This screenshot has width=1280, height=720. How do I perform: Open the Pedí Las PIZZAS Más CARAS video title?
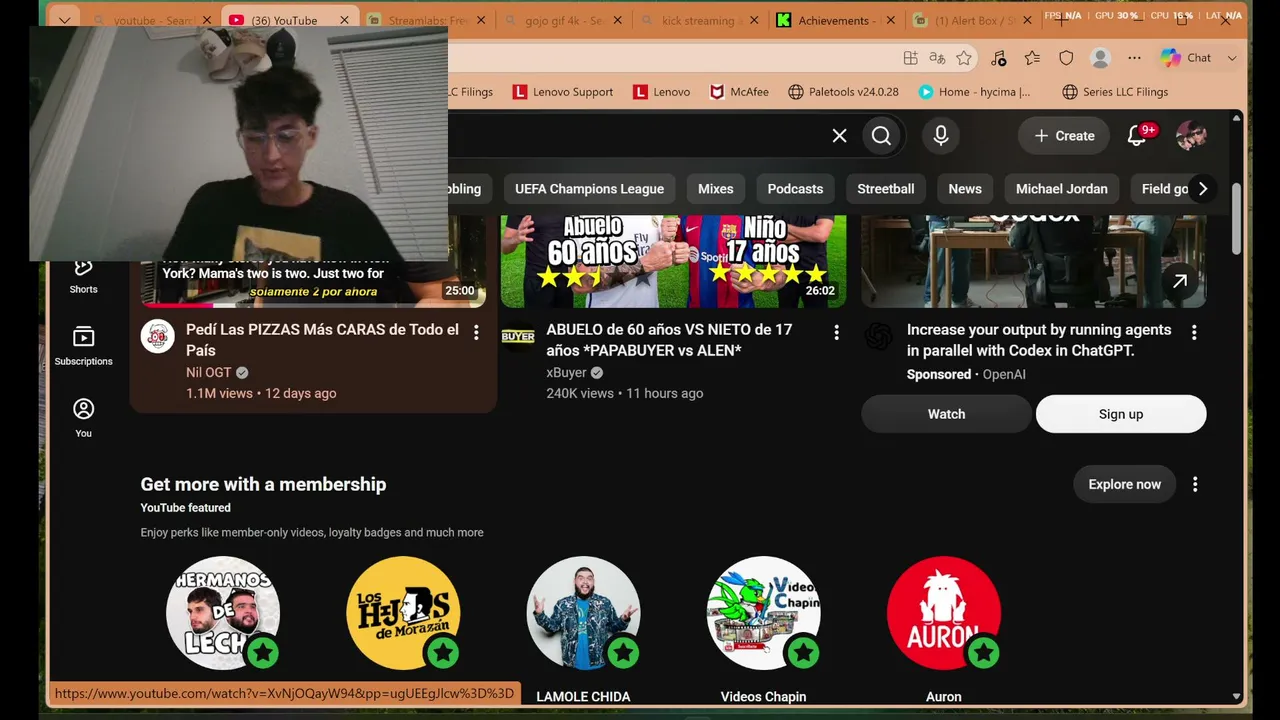pos(322,340)
